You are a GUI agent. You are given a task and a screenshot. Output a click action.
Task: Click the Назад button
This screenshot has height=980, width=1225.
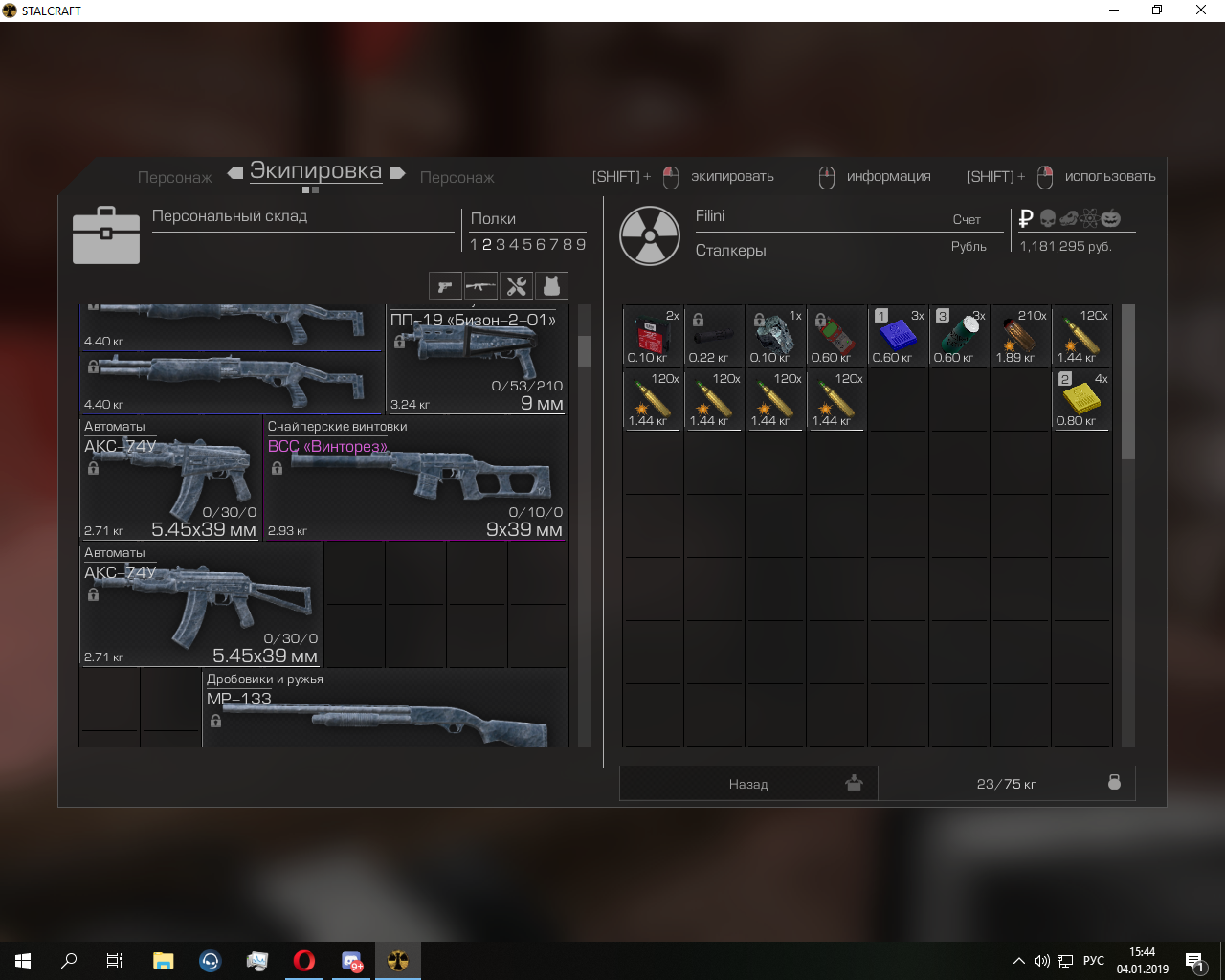748,784
